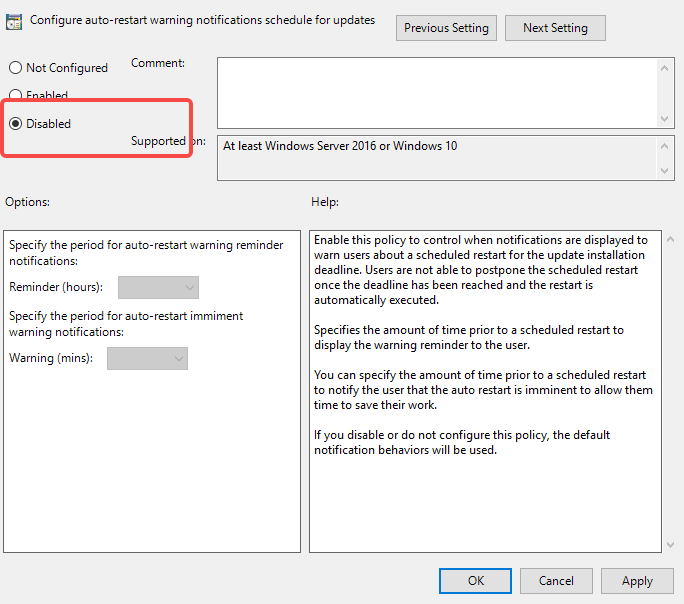Select the Not Configured radio button
Viewport: 684px width, 604px height.
click(16, 68)
